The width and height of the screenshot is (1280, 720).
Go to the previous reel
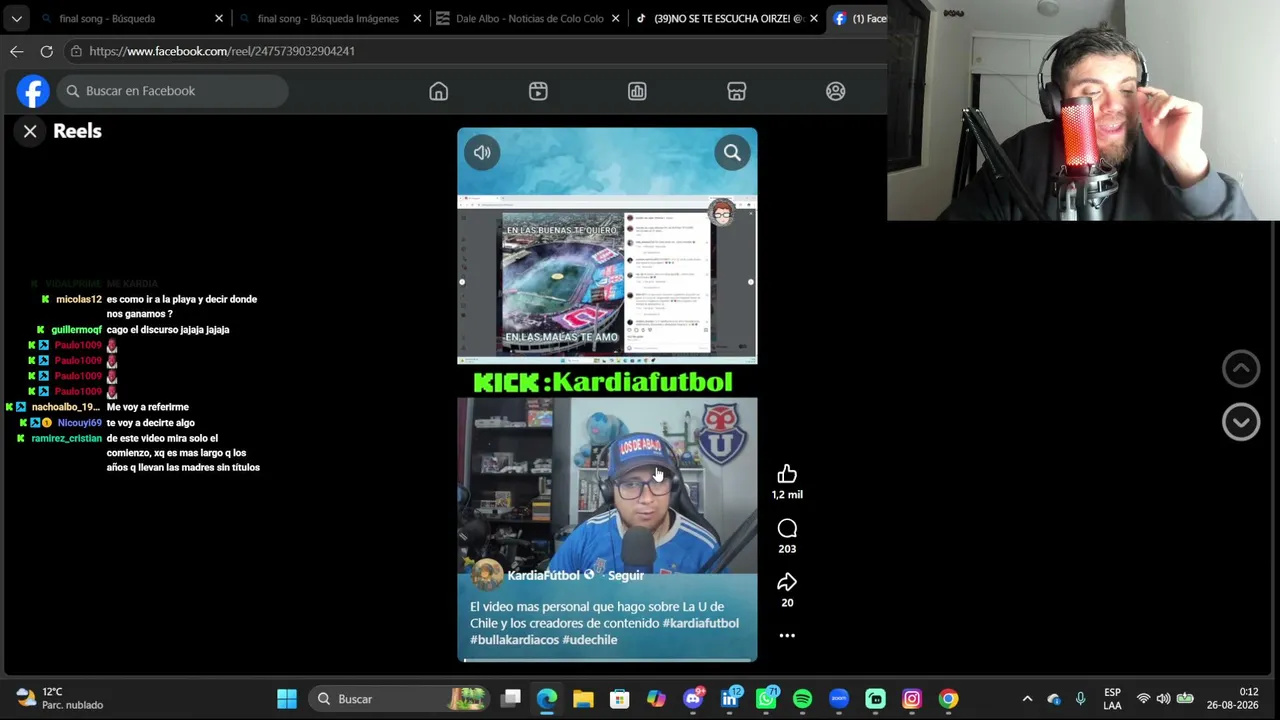click(x=1241, y=368)
